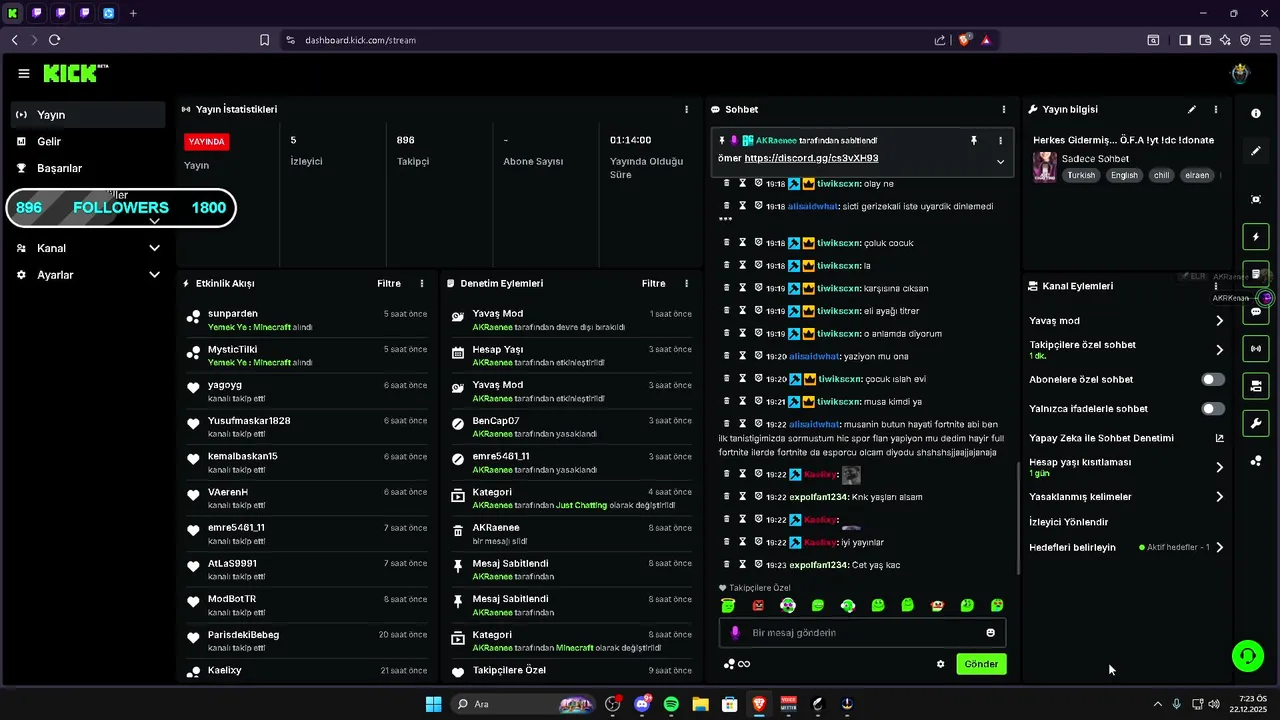Toggle the lightning bolt widget in the right sidebar
Viewport: 1280px width, 720px height.
(x=1256, y=237)
